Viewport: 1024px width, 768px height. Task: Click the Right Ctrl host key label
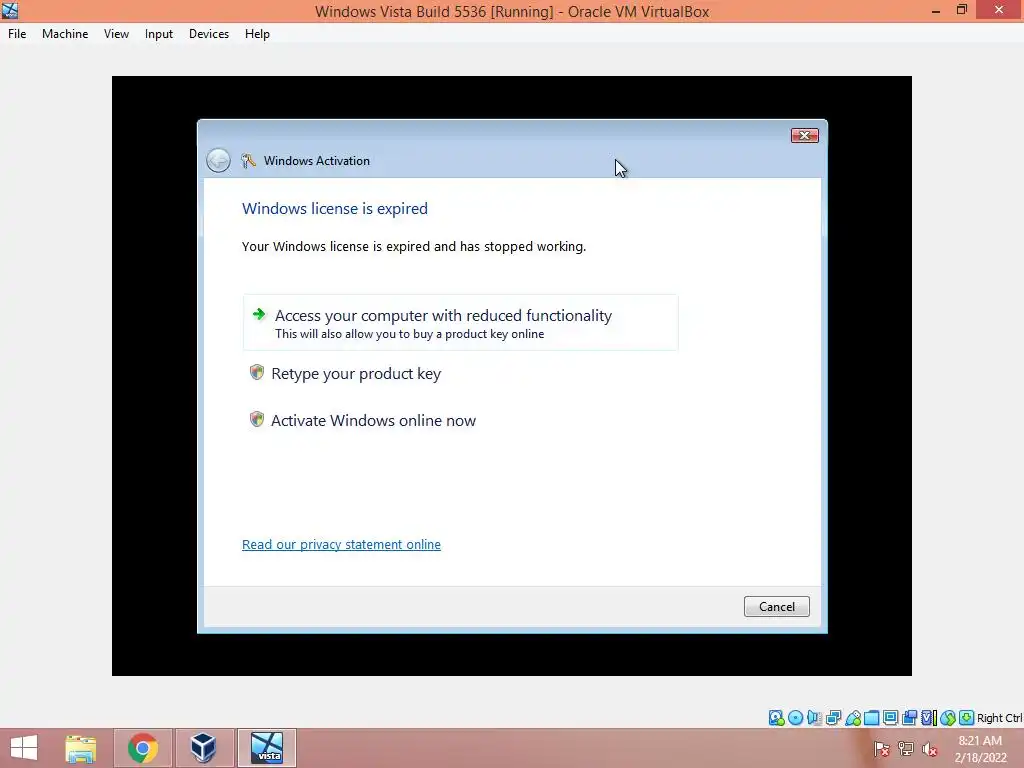(x=999, y=718)
